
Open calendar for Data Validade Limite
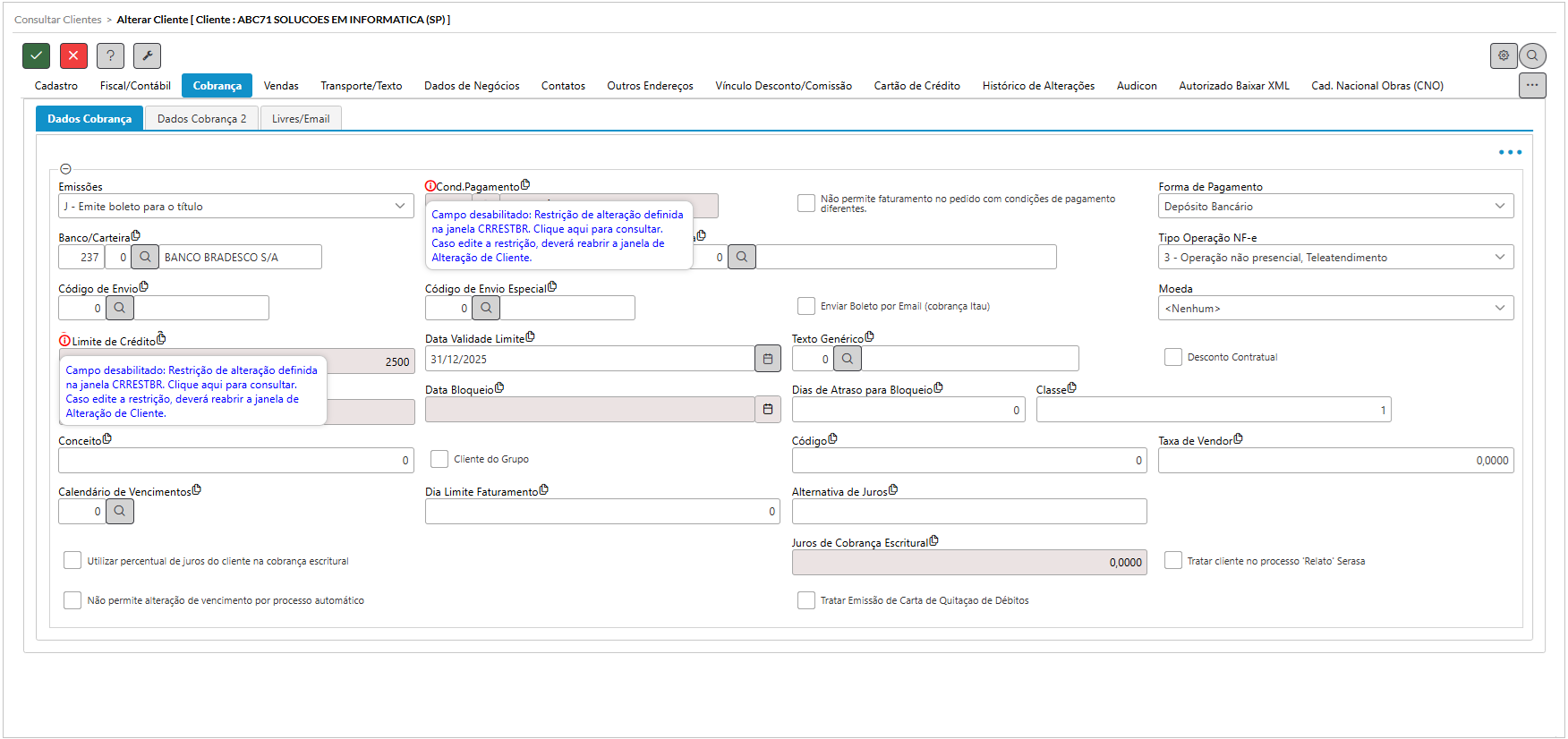[x=767, y=359]
